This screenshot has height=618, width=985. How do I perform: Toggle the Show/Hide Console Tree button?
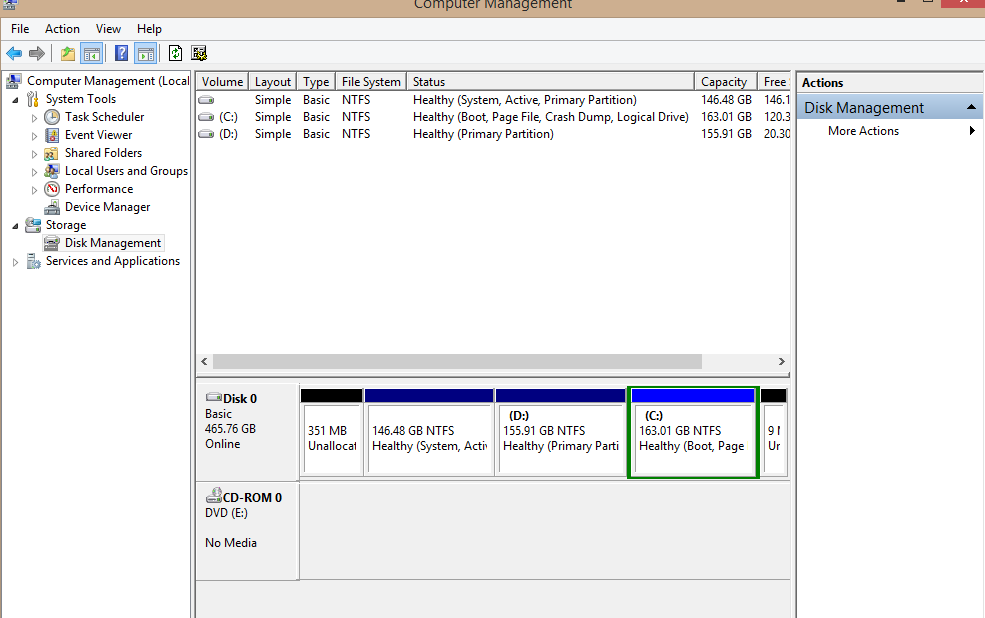(92, 54)
